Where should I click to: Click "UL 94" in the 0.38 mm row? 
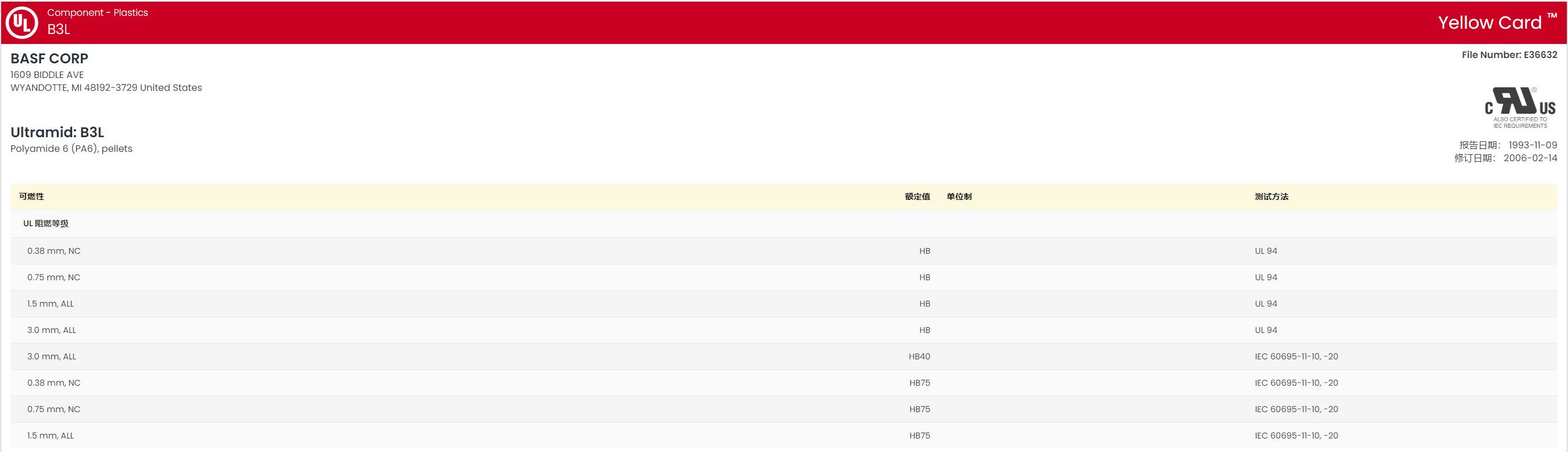tap(1266, 251)
